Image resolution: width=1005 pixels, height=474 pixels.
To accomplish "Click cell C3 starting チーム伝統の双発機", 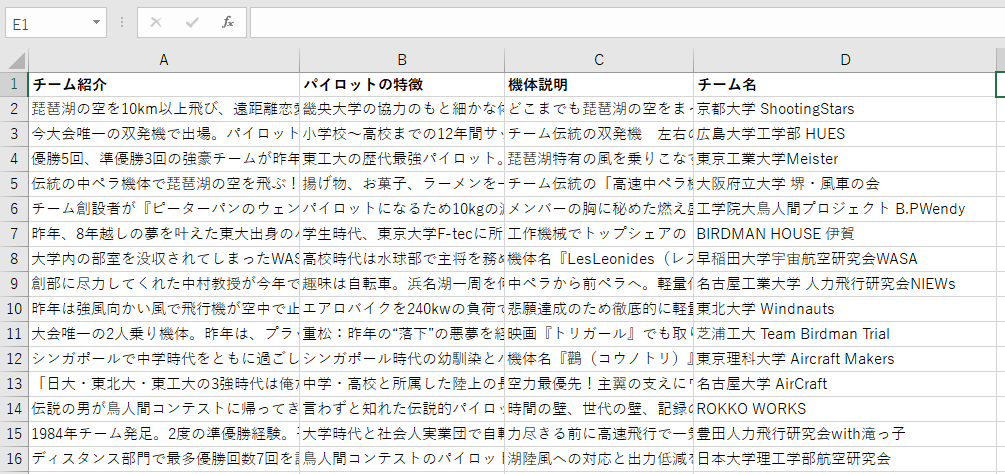I will click(x=599, y=134).
